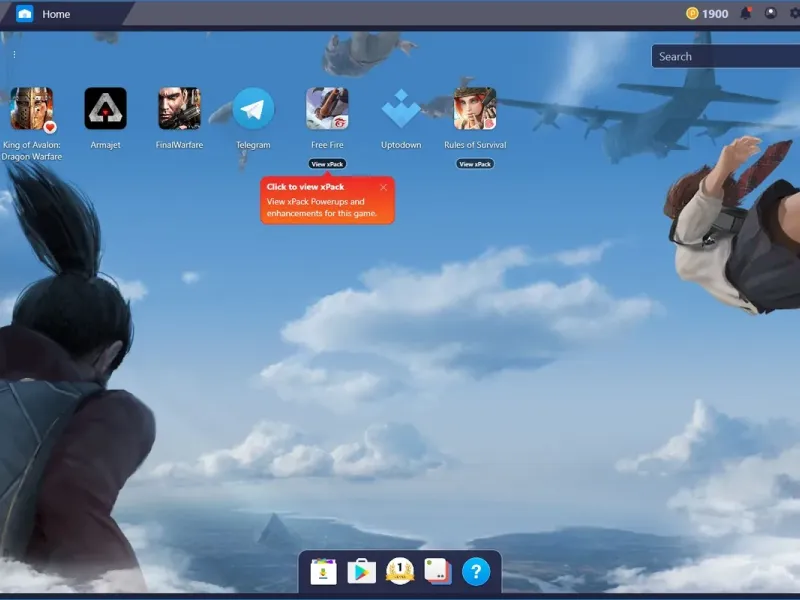
Task: Open the FinalWarfare game icon
Action: coord(180,108)
